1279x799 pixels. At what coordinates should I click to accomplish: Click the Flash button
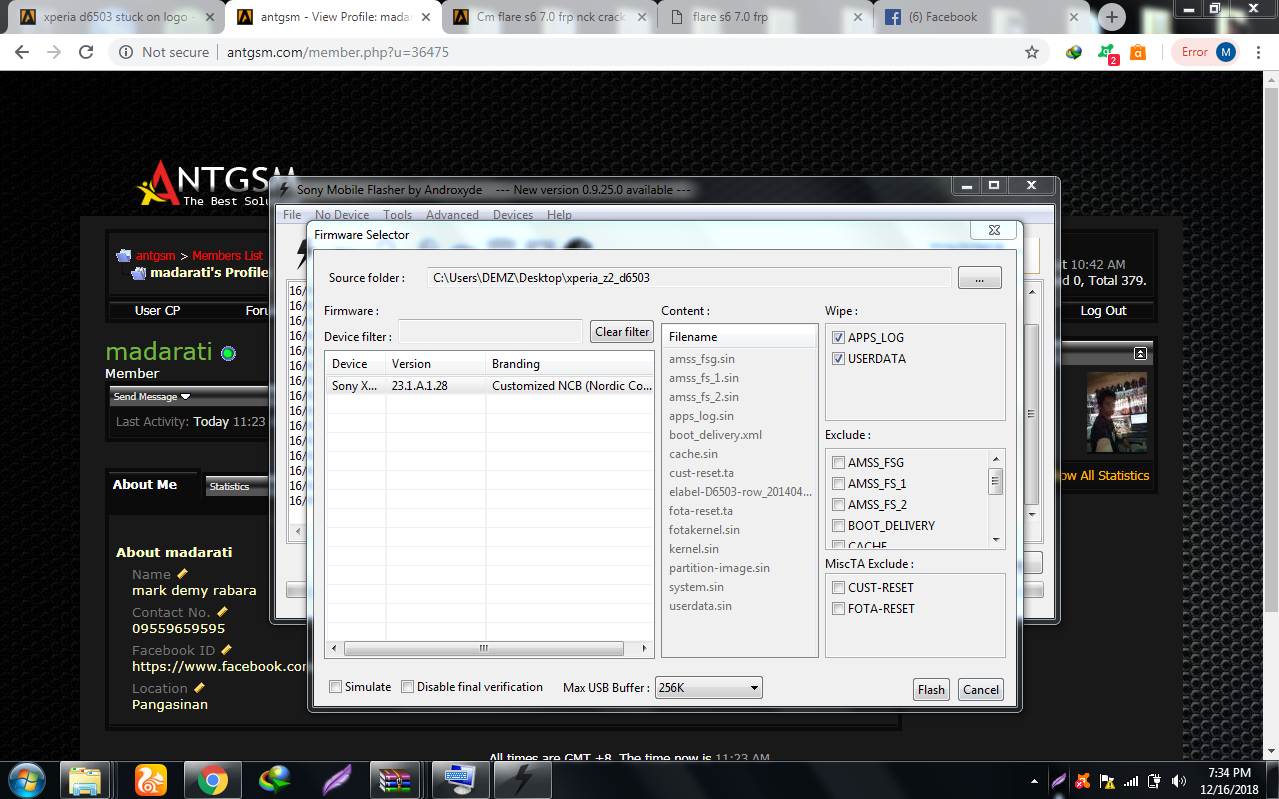click(931, 689)
